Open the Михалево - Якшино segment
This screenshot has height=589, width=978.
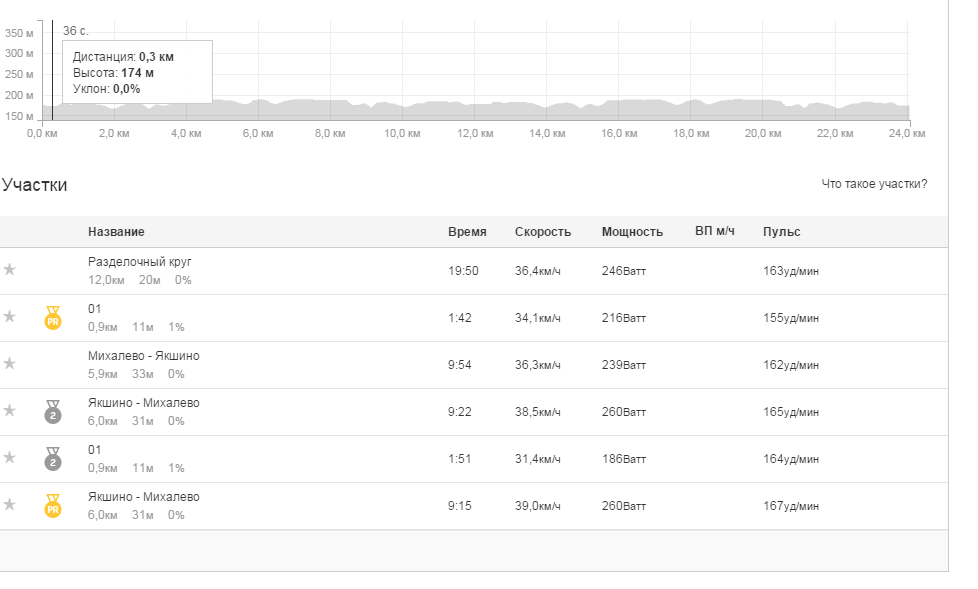pos(143,356)
